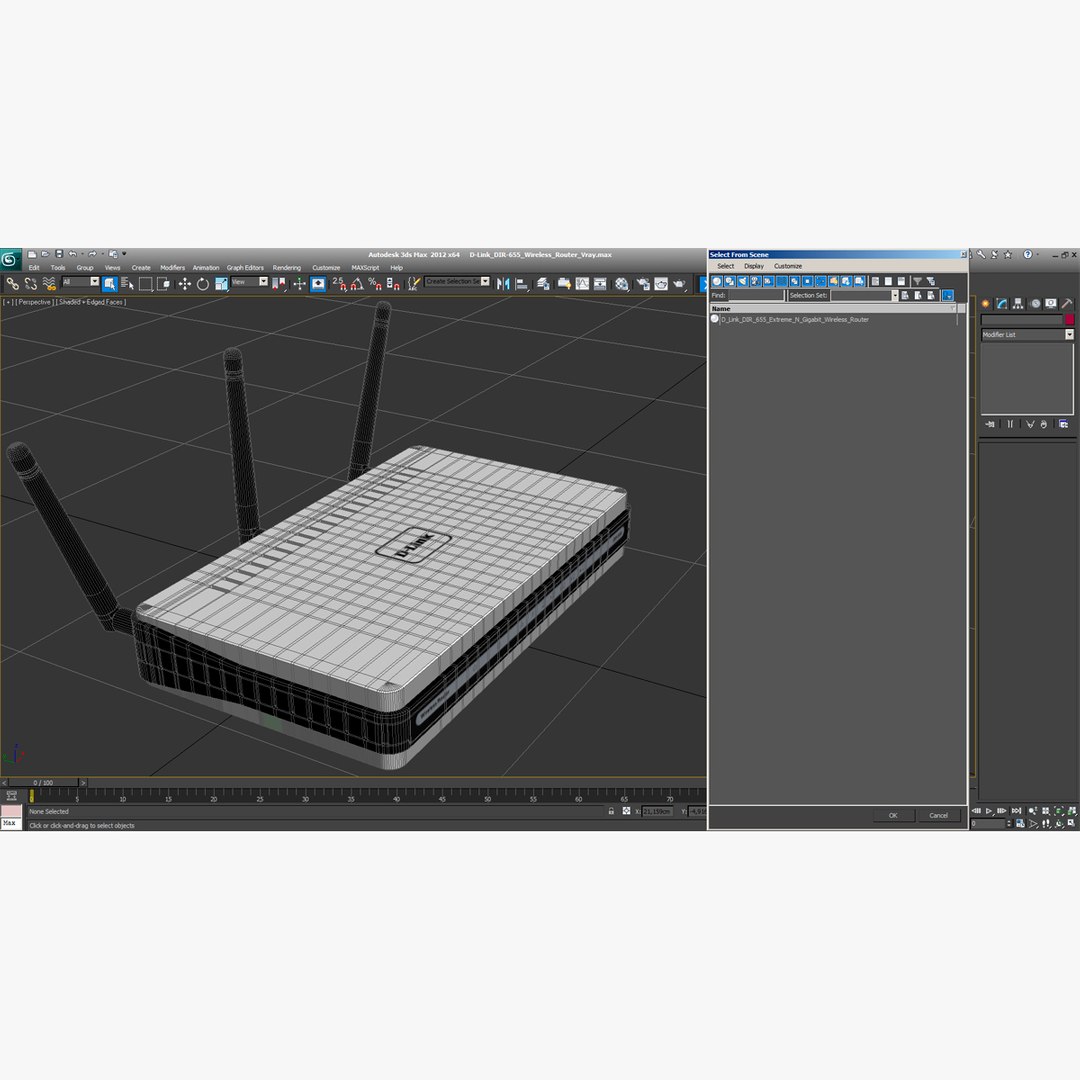The height and width of the screenshot is (1080, 1080).
Task: Click the Shaded + Edged Faces viewport label
Action: 90,302
